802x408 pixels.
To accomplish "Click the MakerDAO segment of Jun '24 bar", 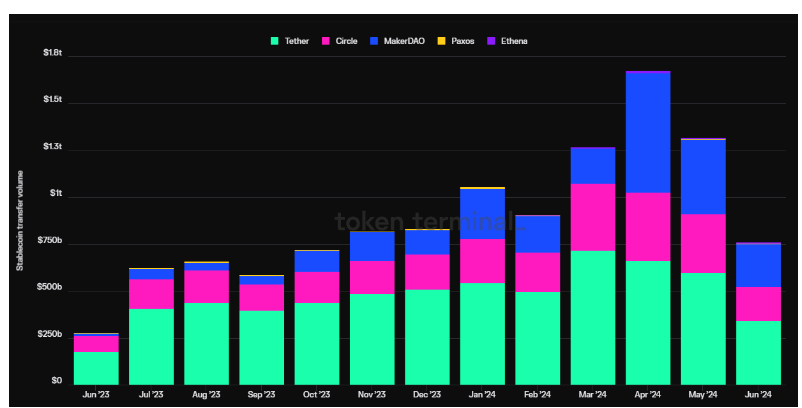I will pos(759,266).
